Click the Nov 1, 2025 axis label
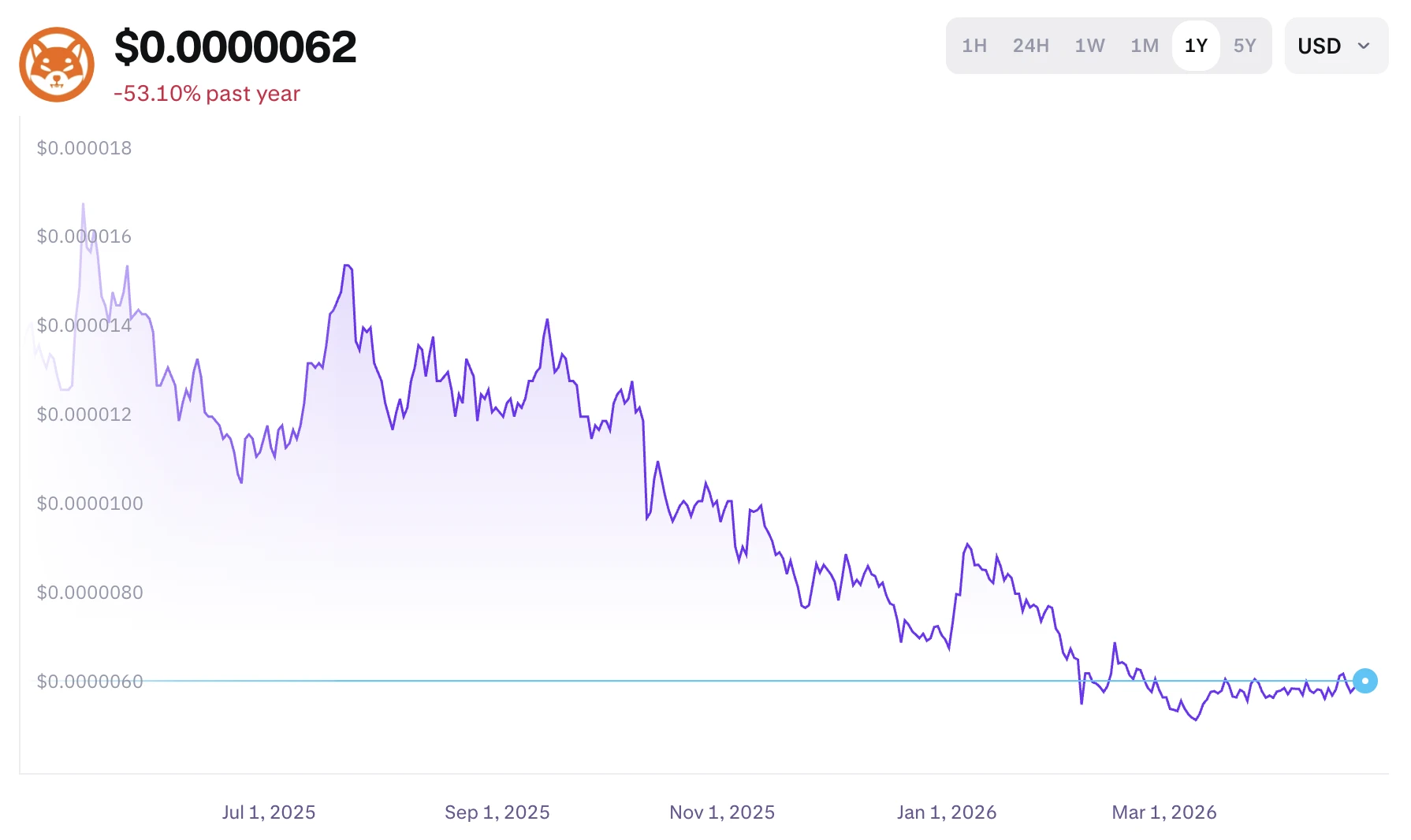Viewport: 1411px width, 840px height. click(722, 812)
